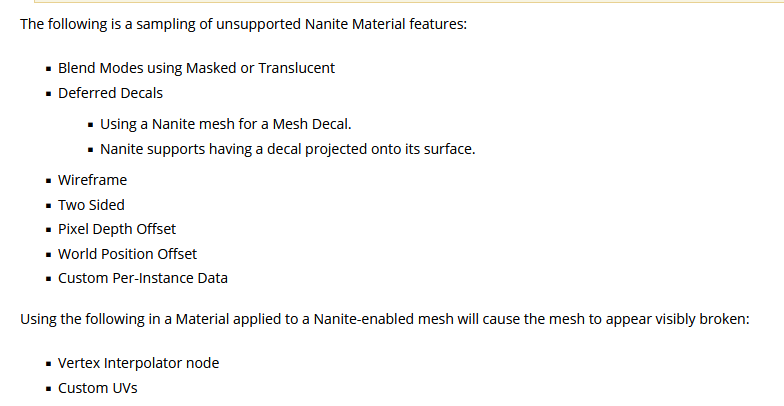Click the nested bullet beside 'Using a Nanite mesh'
Screen dimensions: 784x406
(x=90, y=124)
